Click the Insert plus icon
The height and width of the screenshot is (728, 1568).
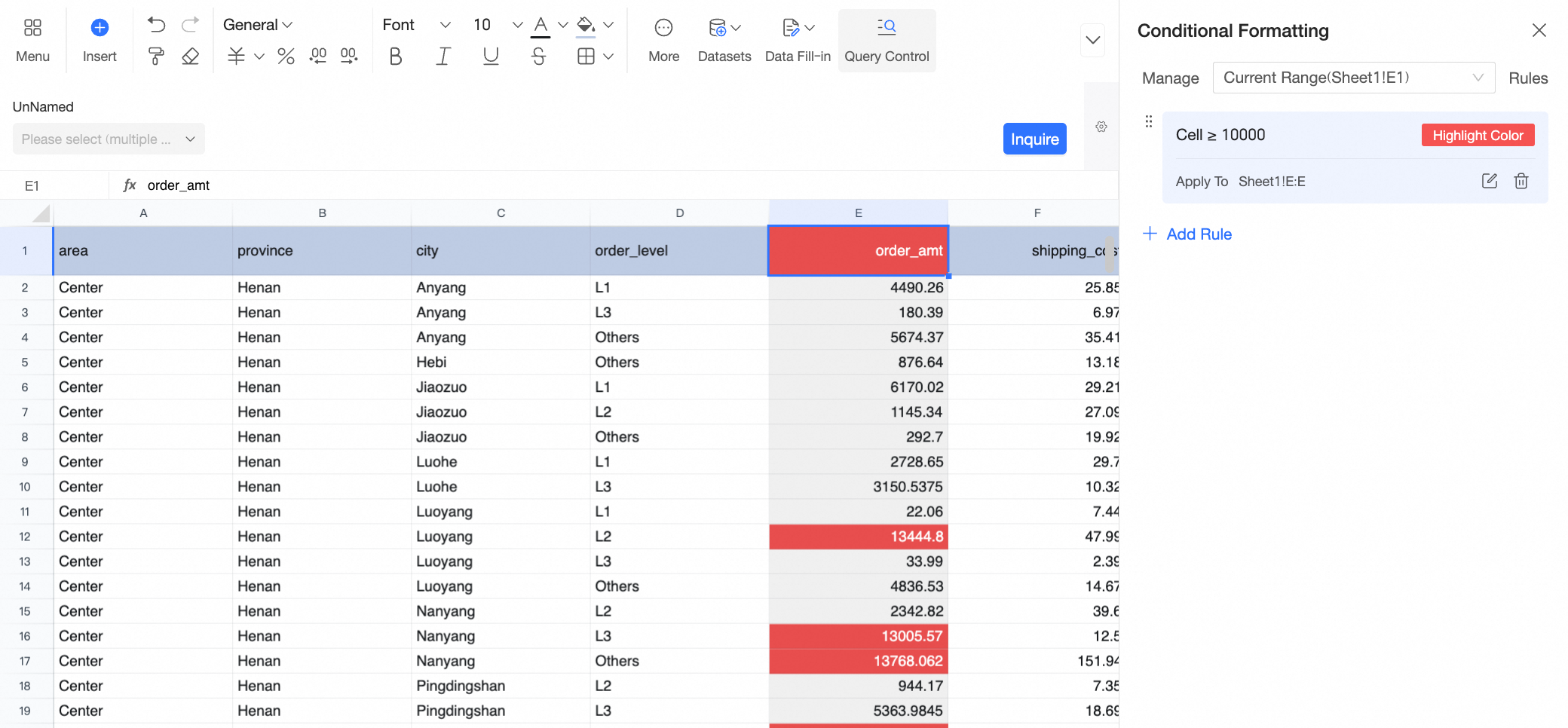point(100,28)
